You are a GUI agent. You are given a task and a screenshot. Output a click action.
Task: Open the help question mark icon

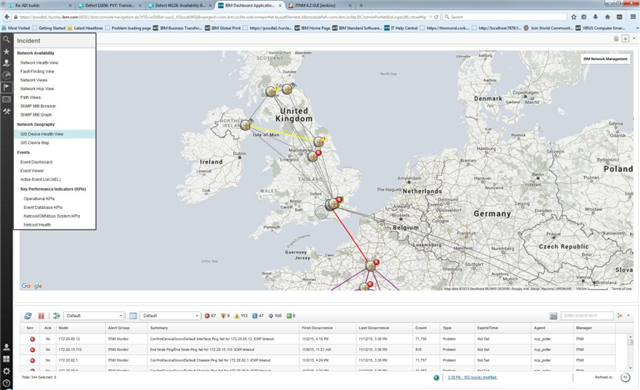[6, 383]
